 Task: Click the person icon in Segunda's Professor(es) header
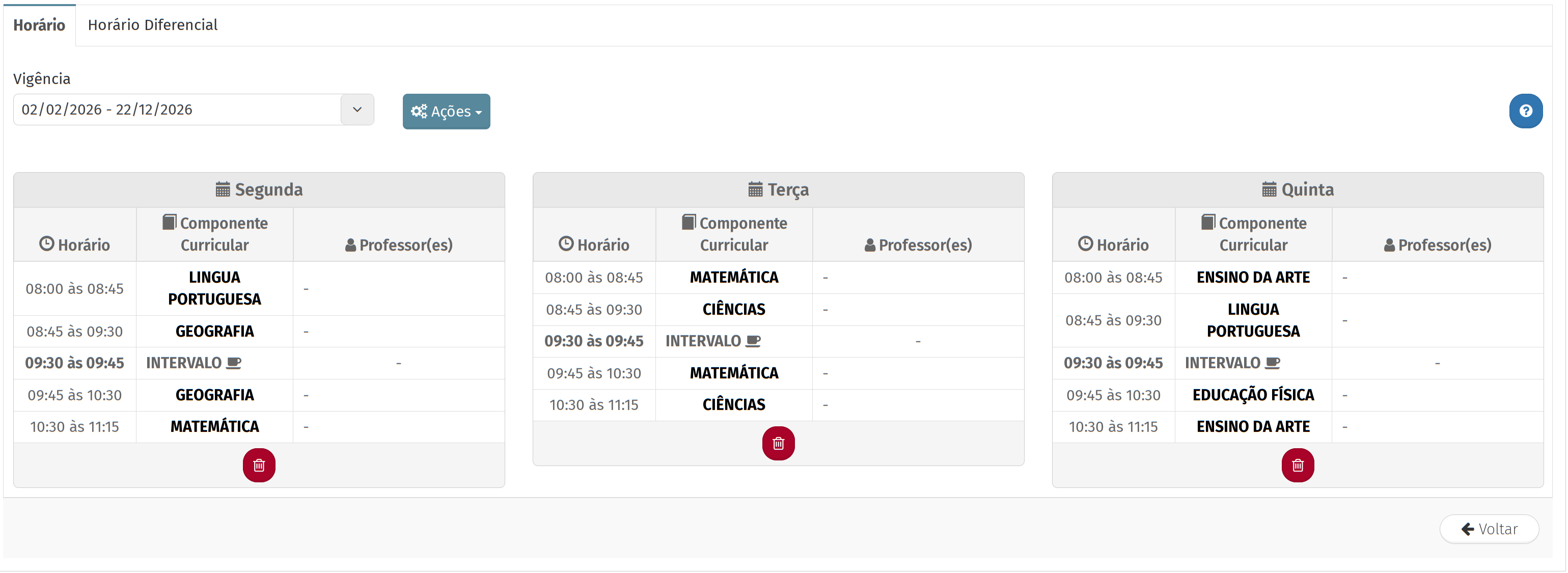pyautogui.click(x=350, y=245)
